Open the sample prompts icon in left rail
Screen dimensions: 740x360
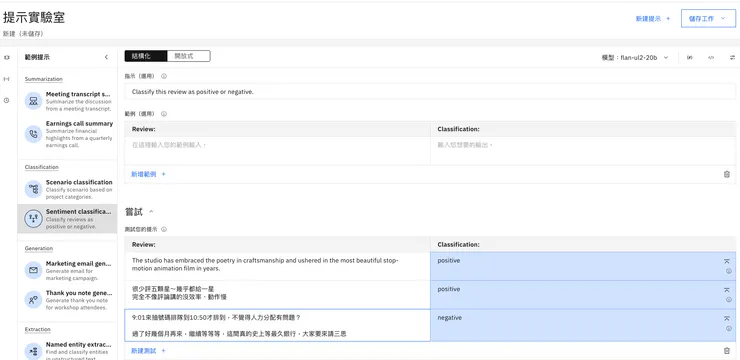click(x=7, y=58)
